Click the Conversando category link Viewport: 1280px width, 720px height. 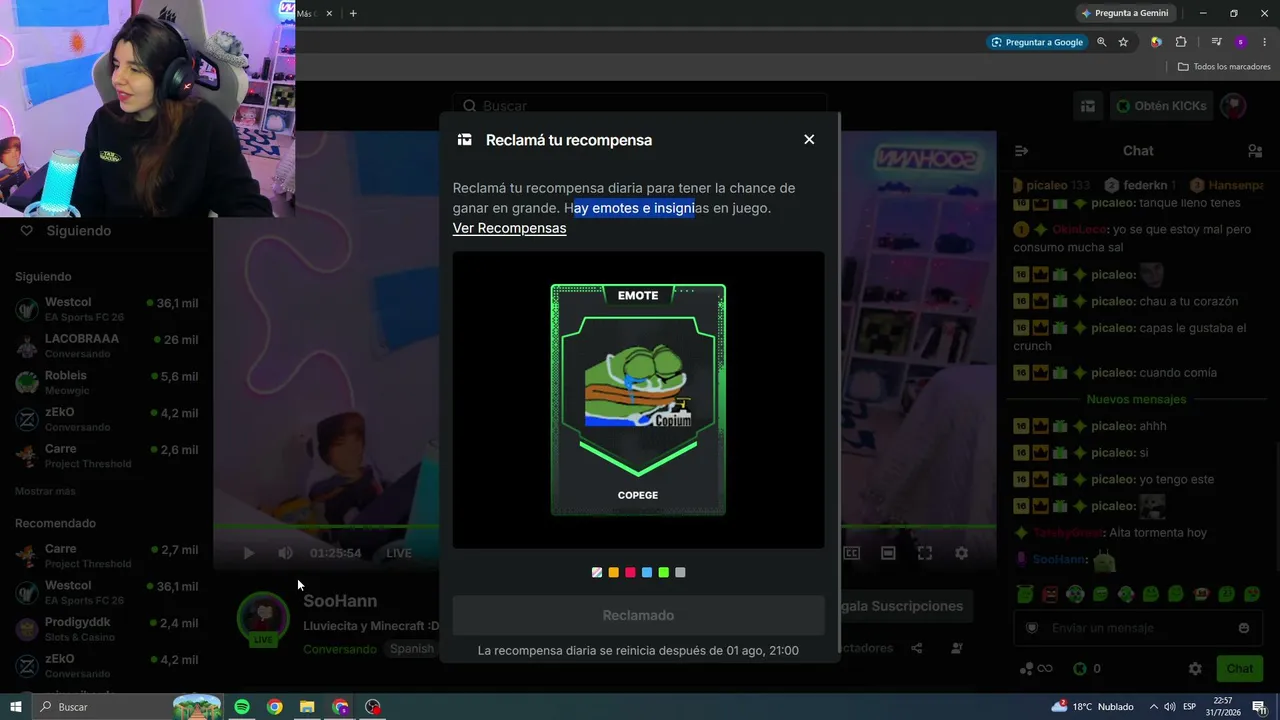point(340,649)
